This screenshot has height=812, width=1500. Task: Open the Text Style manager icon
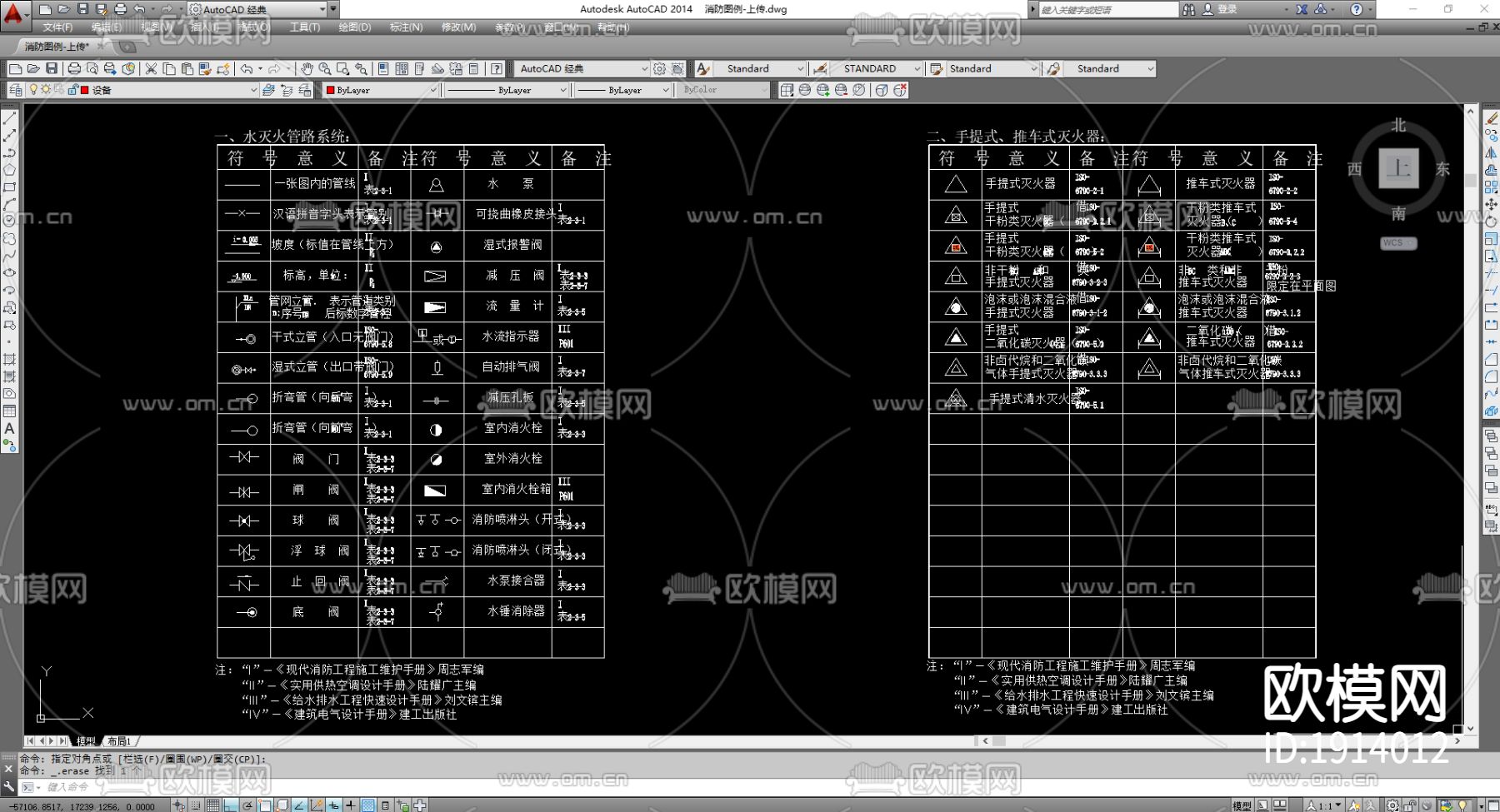tap(703, 68)
